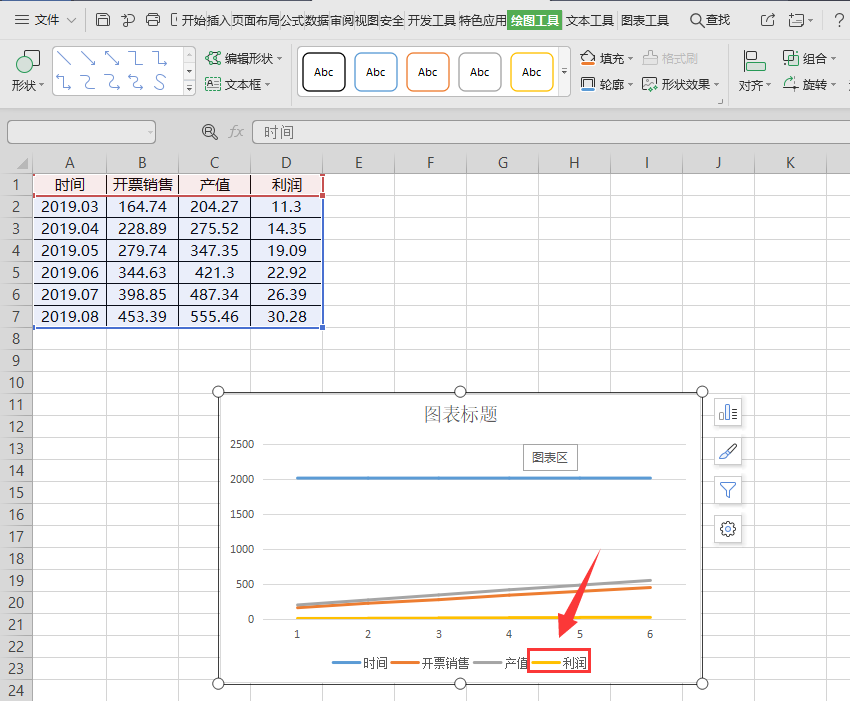Viewport: 850px width, 701px height.
Task: Open the chart filter funnel button
Action: pos(728,490)
